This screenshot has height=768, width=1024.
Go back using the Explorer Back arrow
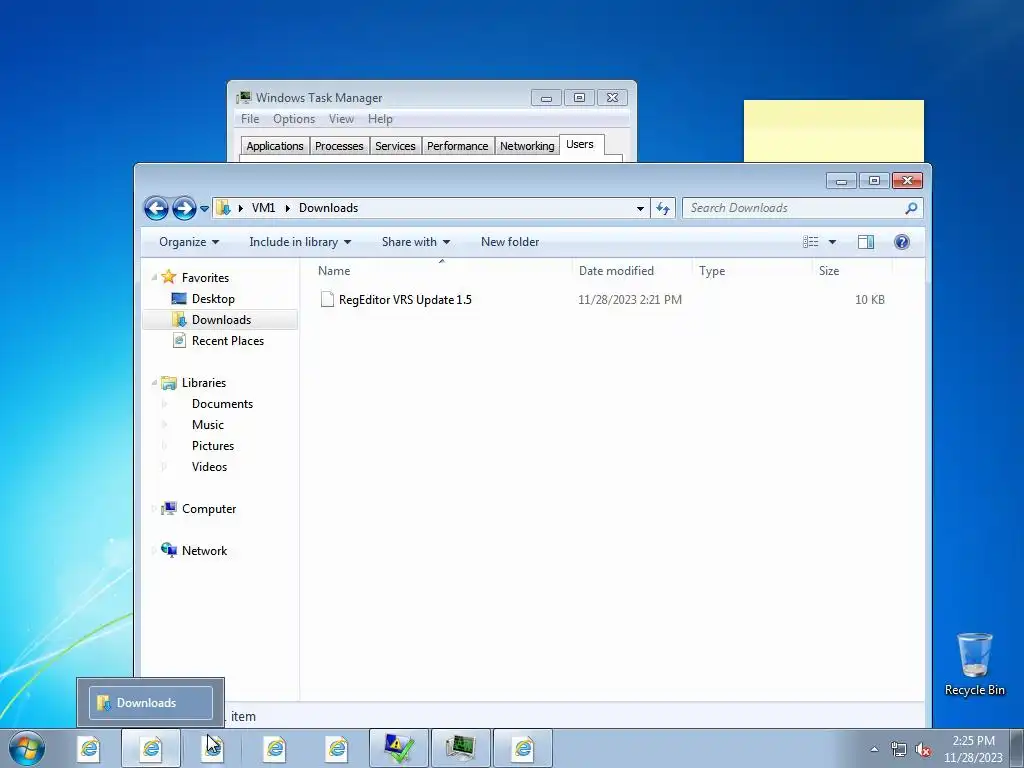[156, 208]
